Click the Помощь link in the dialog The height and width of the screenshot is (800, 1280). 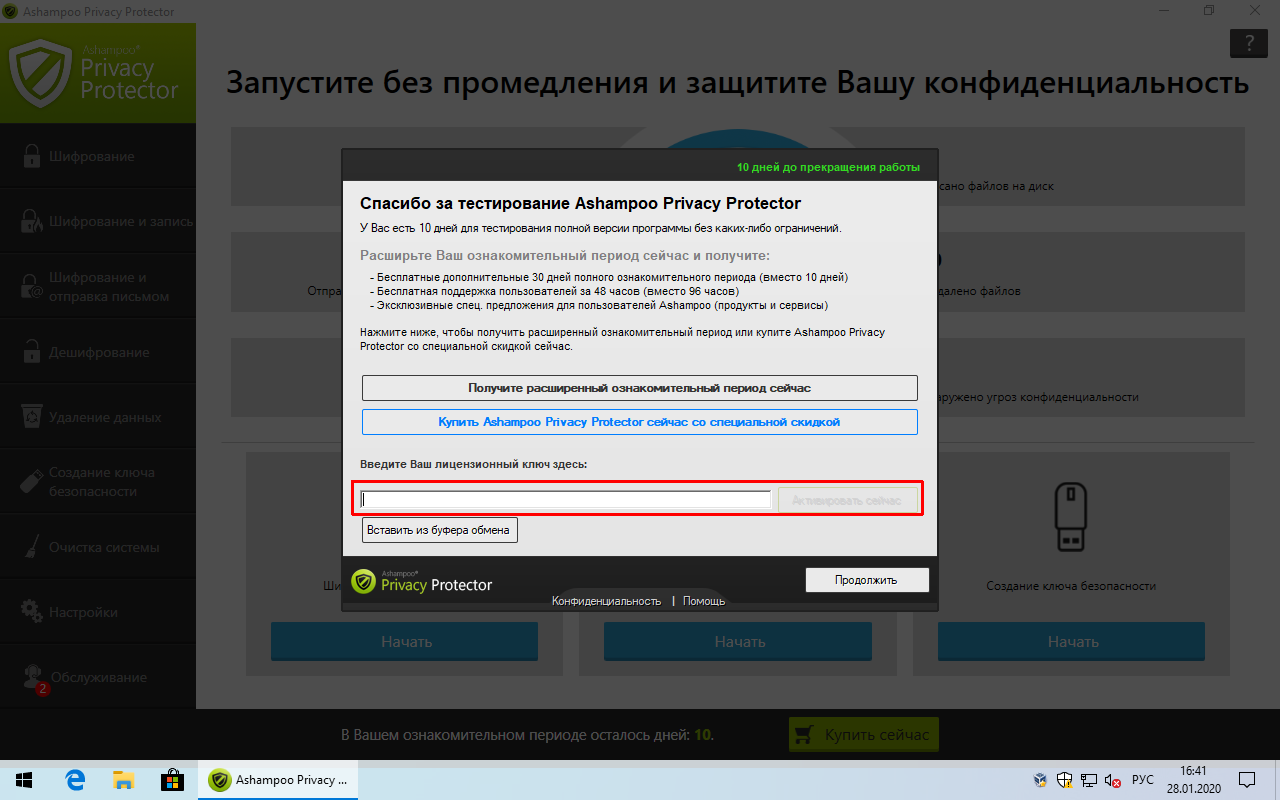703,601
